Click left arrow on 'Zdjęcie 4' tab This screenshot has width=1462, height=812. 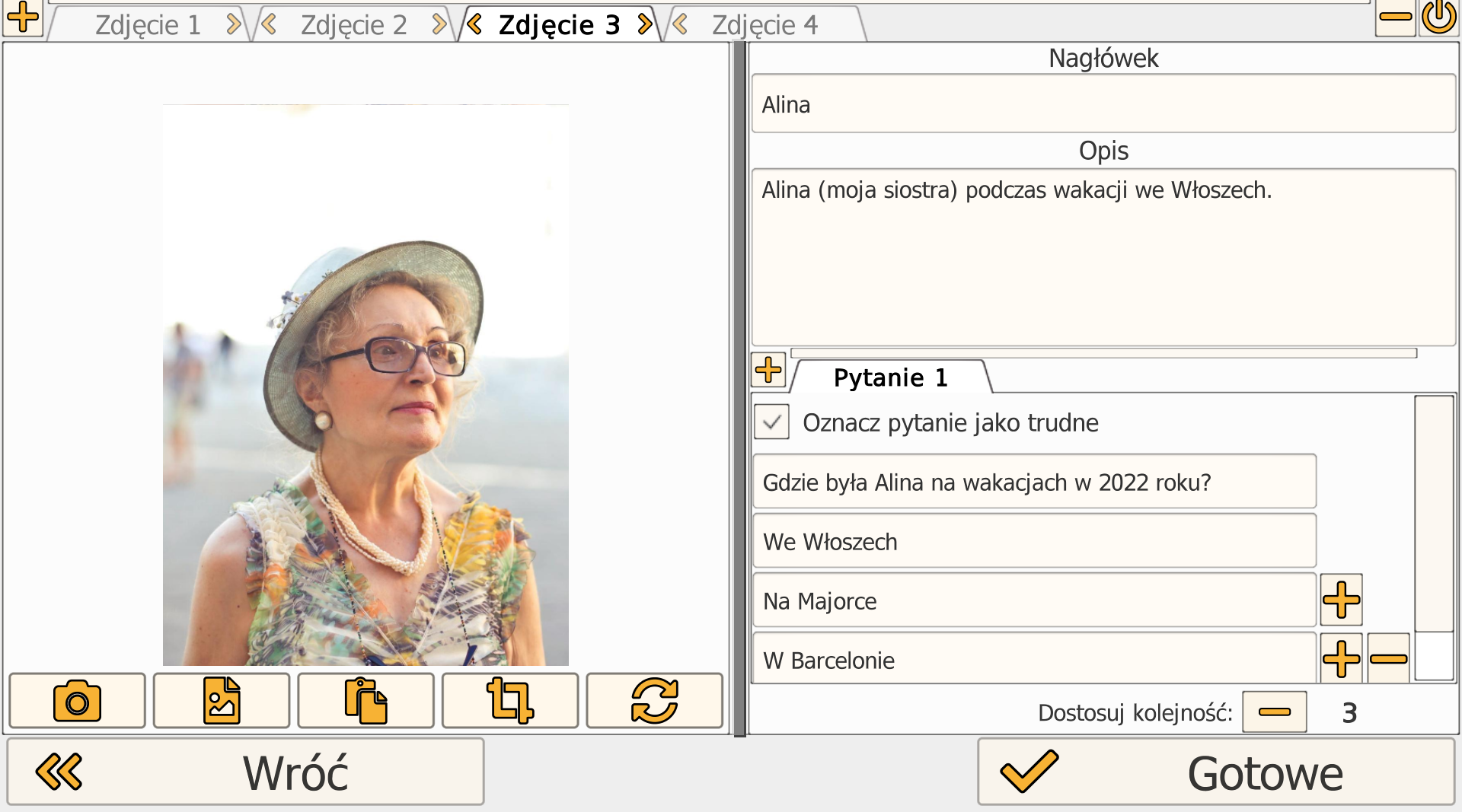coord(678,25)
